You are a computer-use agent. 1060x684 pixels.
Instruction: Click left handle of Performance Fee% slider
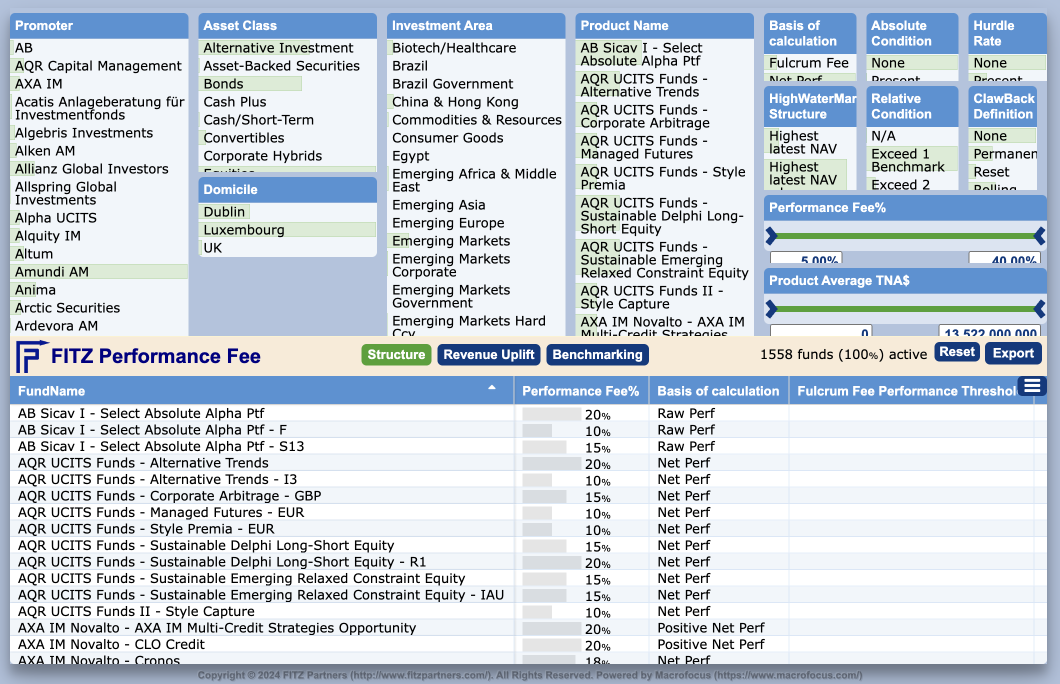click(x=771, y=236)
